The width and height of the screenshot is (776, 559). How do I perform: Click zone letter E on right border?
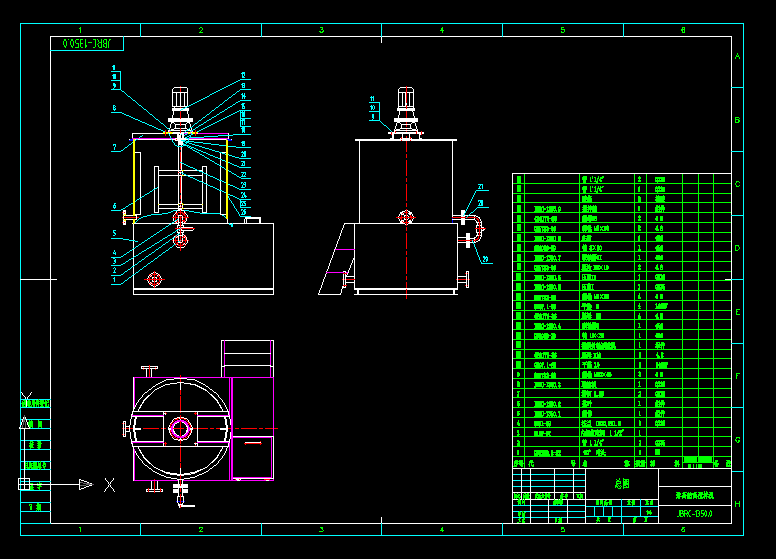click(x=737, y=312)
